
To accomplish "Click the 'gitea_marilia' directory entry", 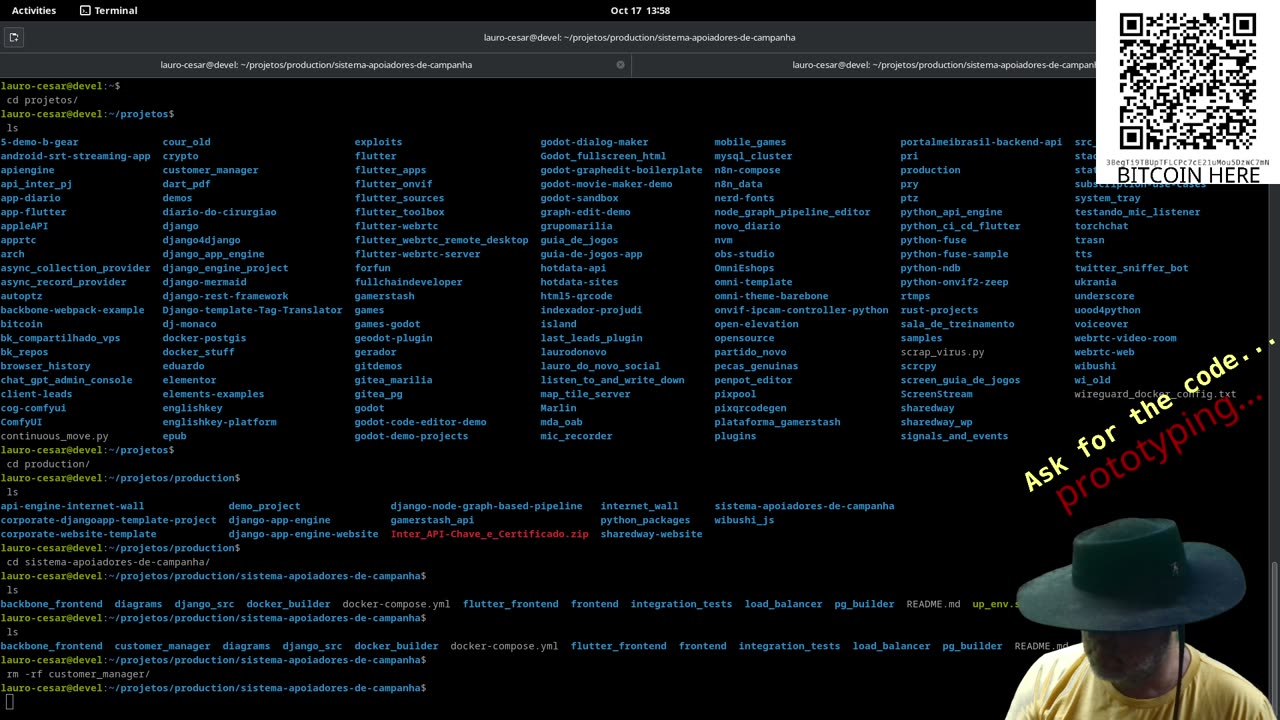I will (393, 380).
